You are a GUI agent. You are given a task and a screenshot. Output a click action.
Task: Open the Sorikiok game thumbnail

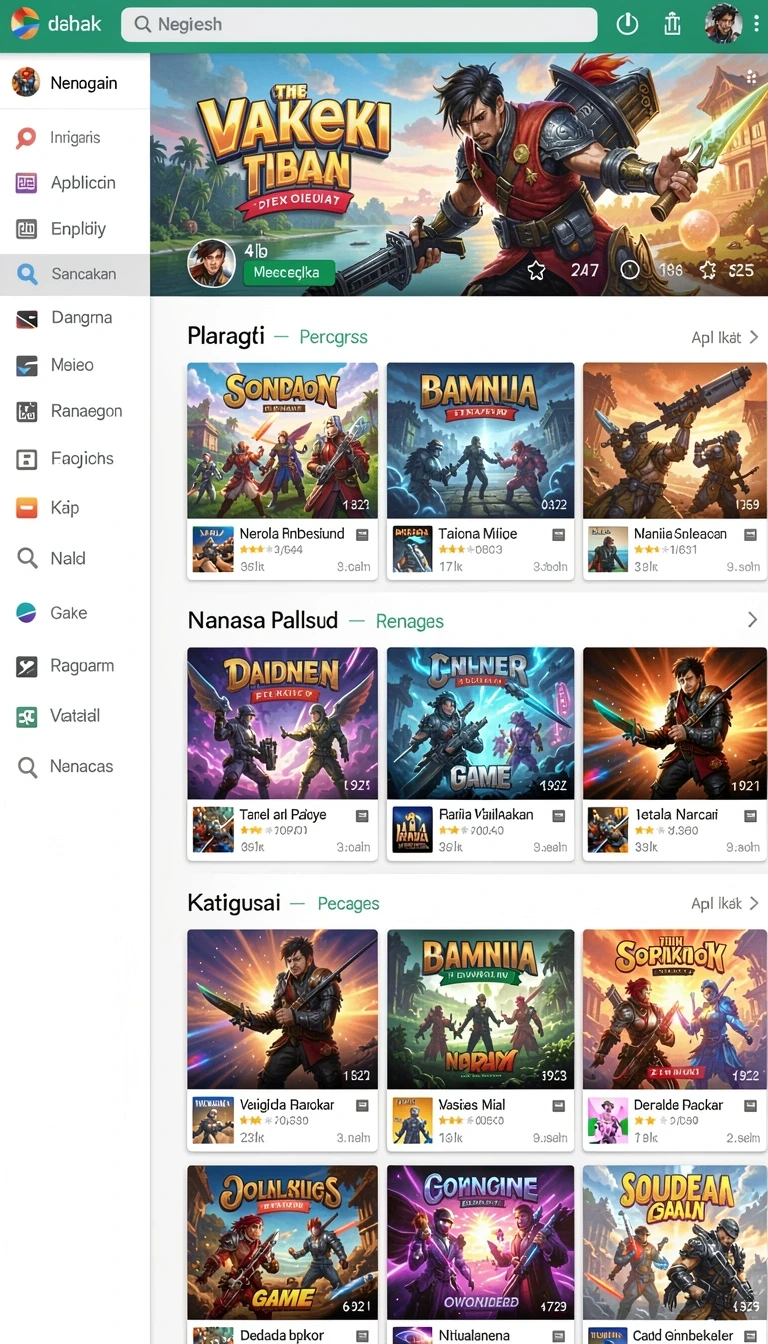(675, 1009)
